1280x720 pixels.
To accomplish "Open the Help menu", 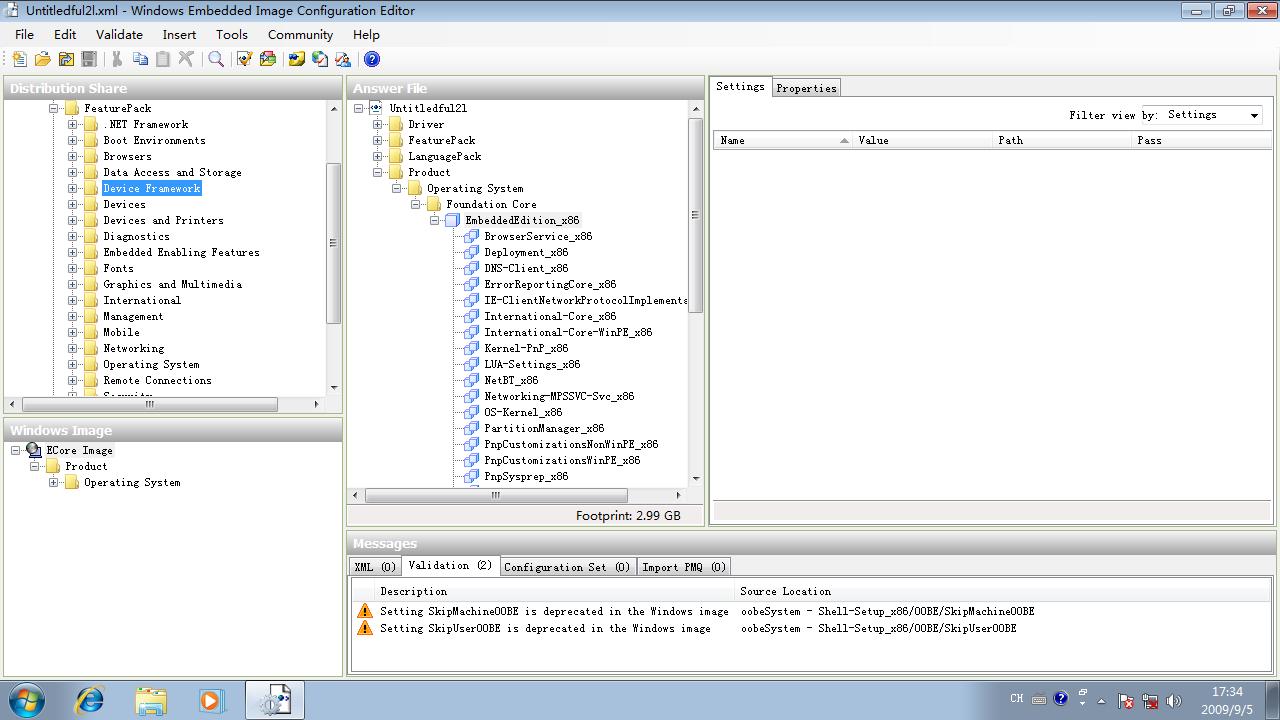I will pyautogui.click(x=367, y=34).
